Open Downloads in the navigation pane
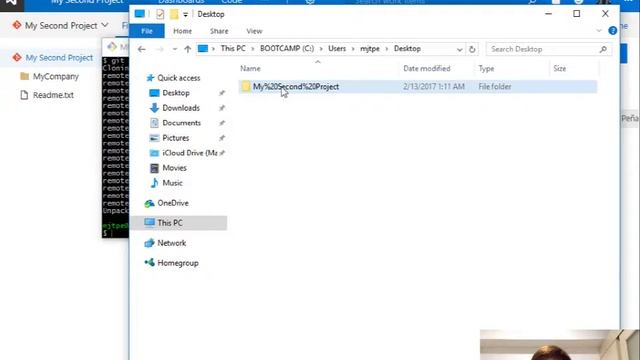The height and width of the screenshot is (360, 640). 181,108
